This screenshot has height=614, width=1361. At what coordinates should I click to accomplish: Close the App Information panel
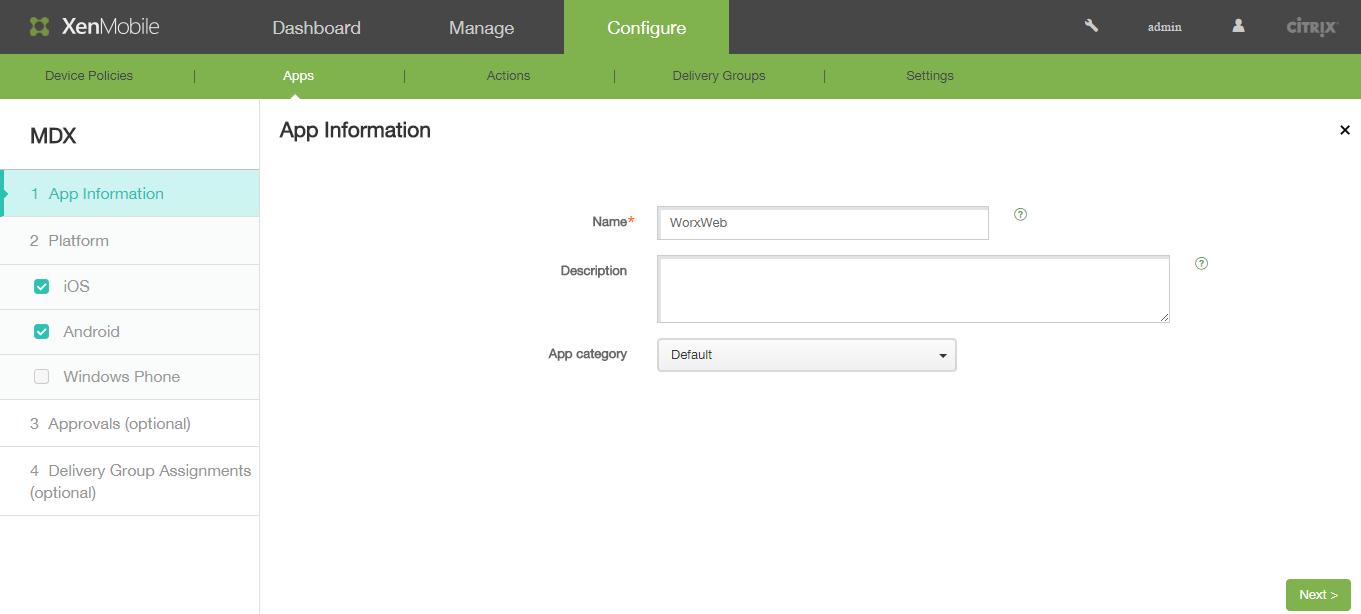1344,130
